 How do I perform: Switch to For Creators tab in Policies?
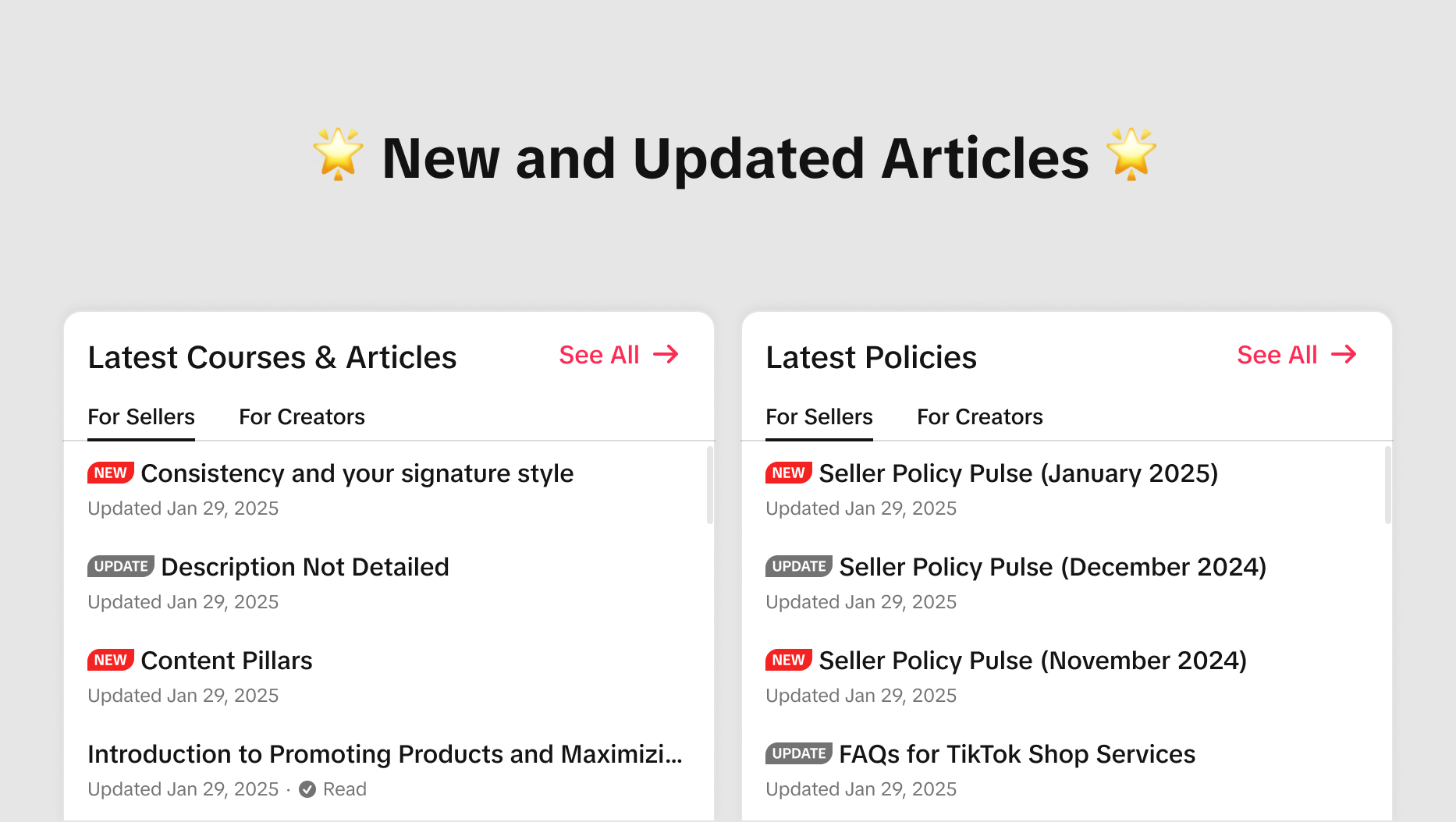coord(979,417)
